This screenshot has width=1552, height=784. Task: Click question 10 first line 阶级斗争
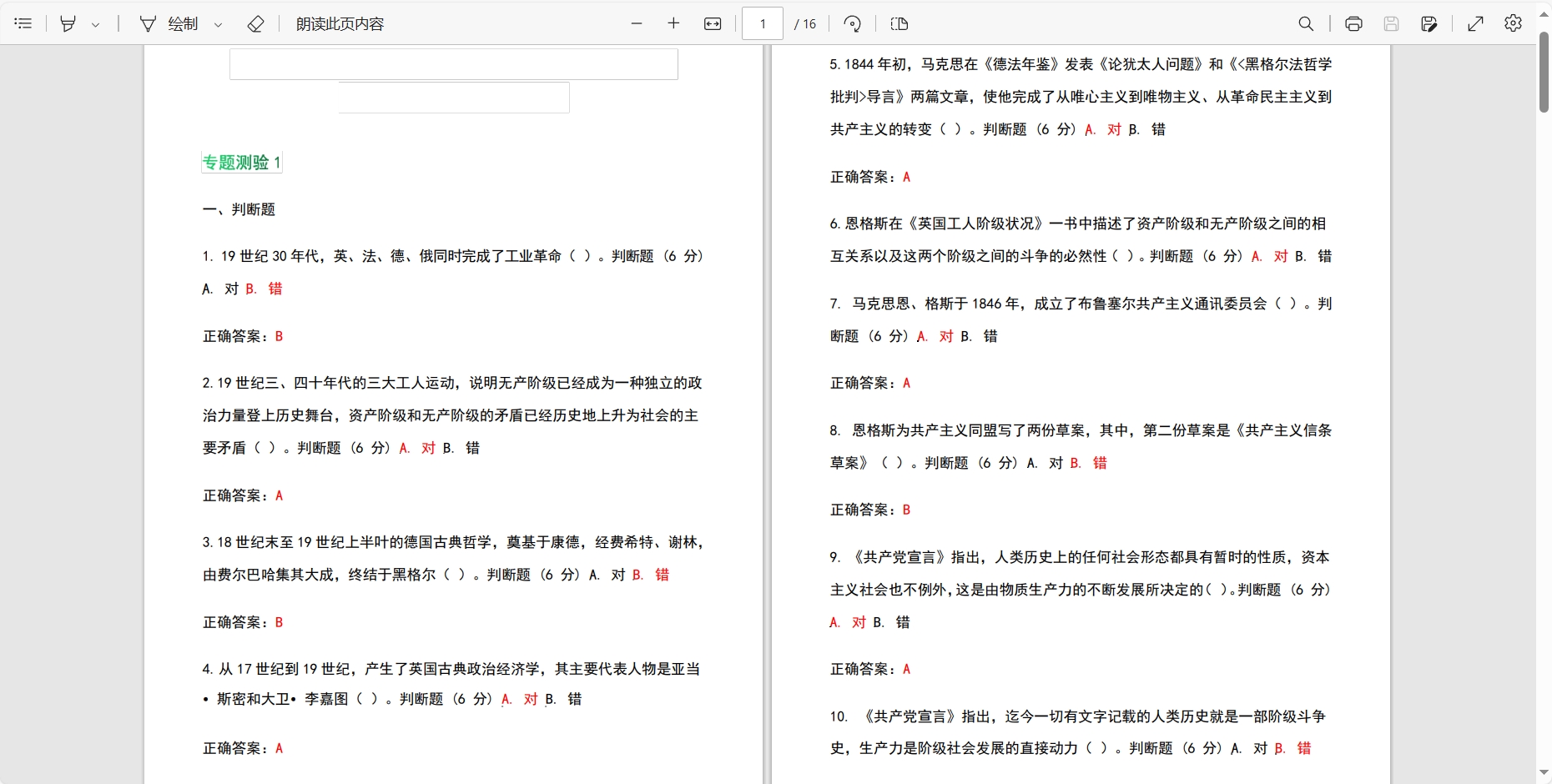(x=1078, y=716)
